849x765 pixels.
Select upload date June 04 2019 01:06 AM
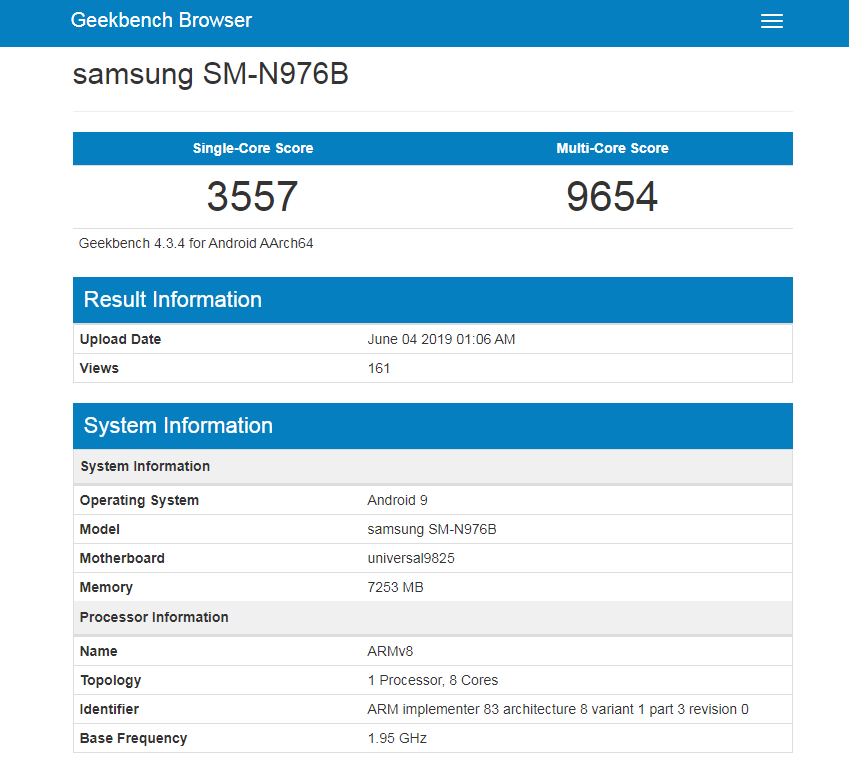pos(441,339)
